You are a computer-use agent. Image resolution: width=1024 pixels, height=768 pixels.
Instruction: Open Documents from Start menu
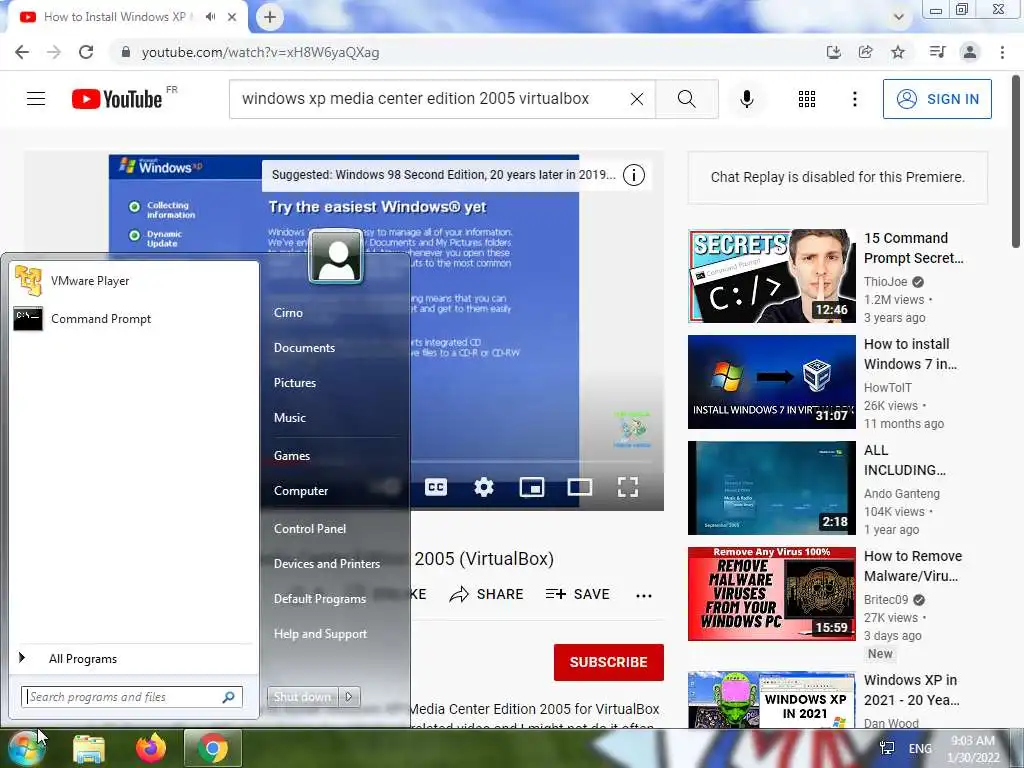click(304, 348)
